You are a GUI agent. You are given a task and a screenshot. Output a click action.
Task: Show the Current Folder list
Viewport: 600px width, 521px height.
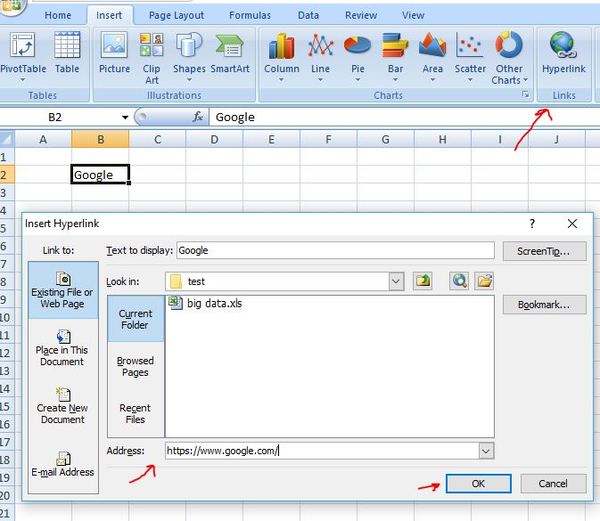click(x=136, y=319)
